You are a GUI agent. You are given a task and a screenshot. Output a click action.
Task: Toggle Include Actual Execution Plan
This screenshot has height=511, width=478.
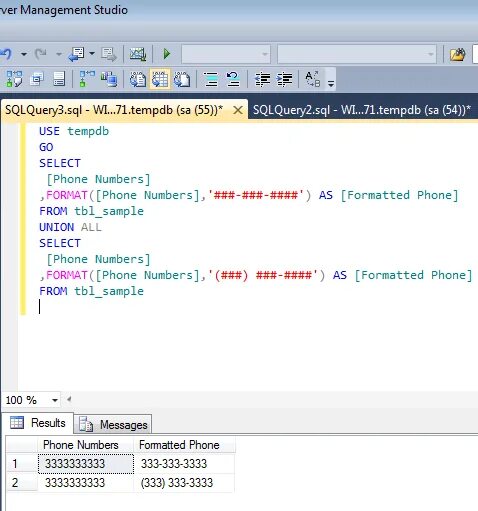87,79
